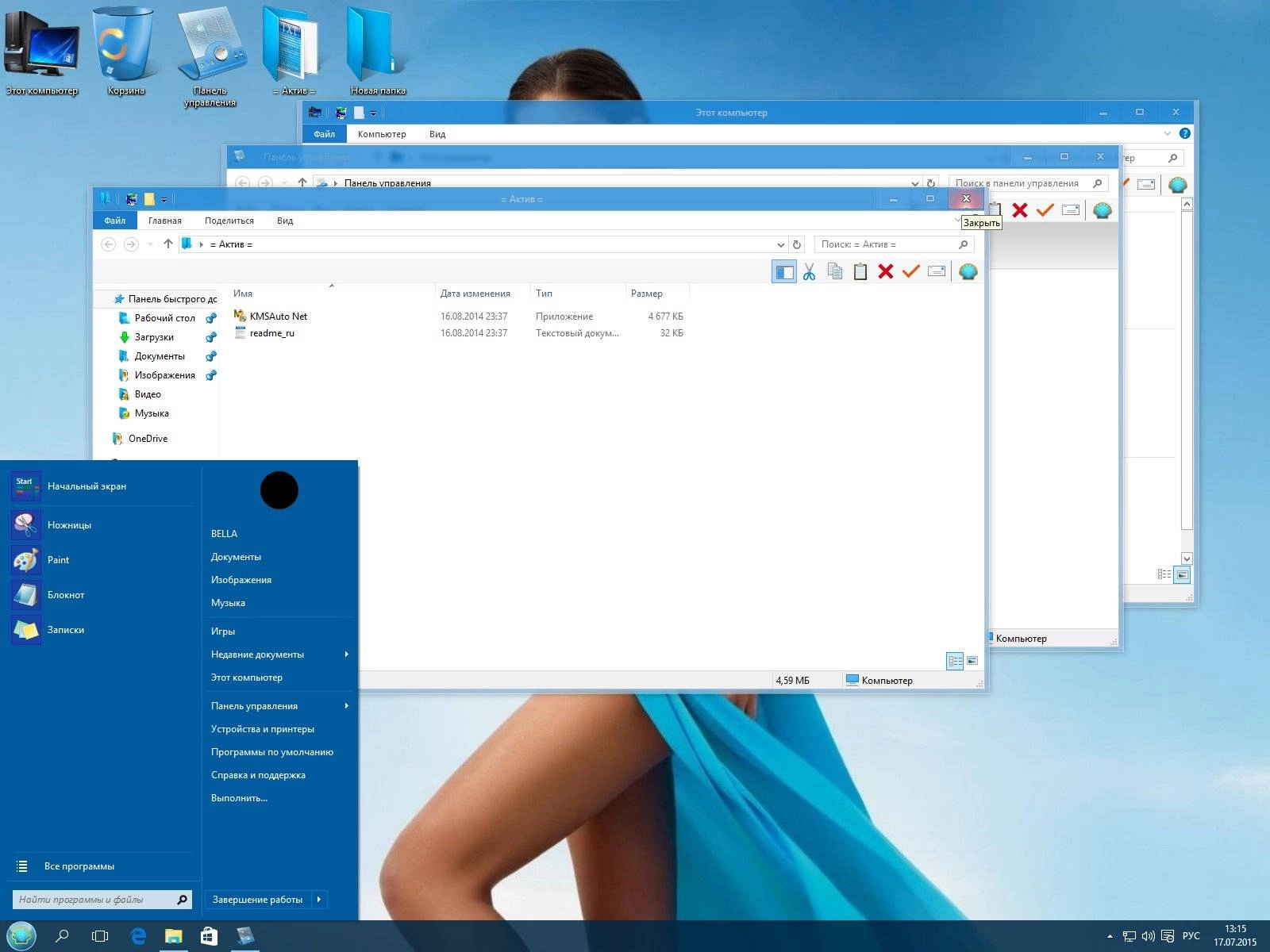Expand ribbon chevron in Этот компьютер window
This screenshot has height=952, width=1270.
point(1167,133)
